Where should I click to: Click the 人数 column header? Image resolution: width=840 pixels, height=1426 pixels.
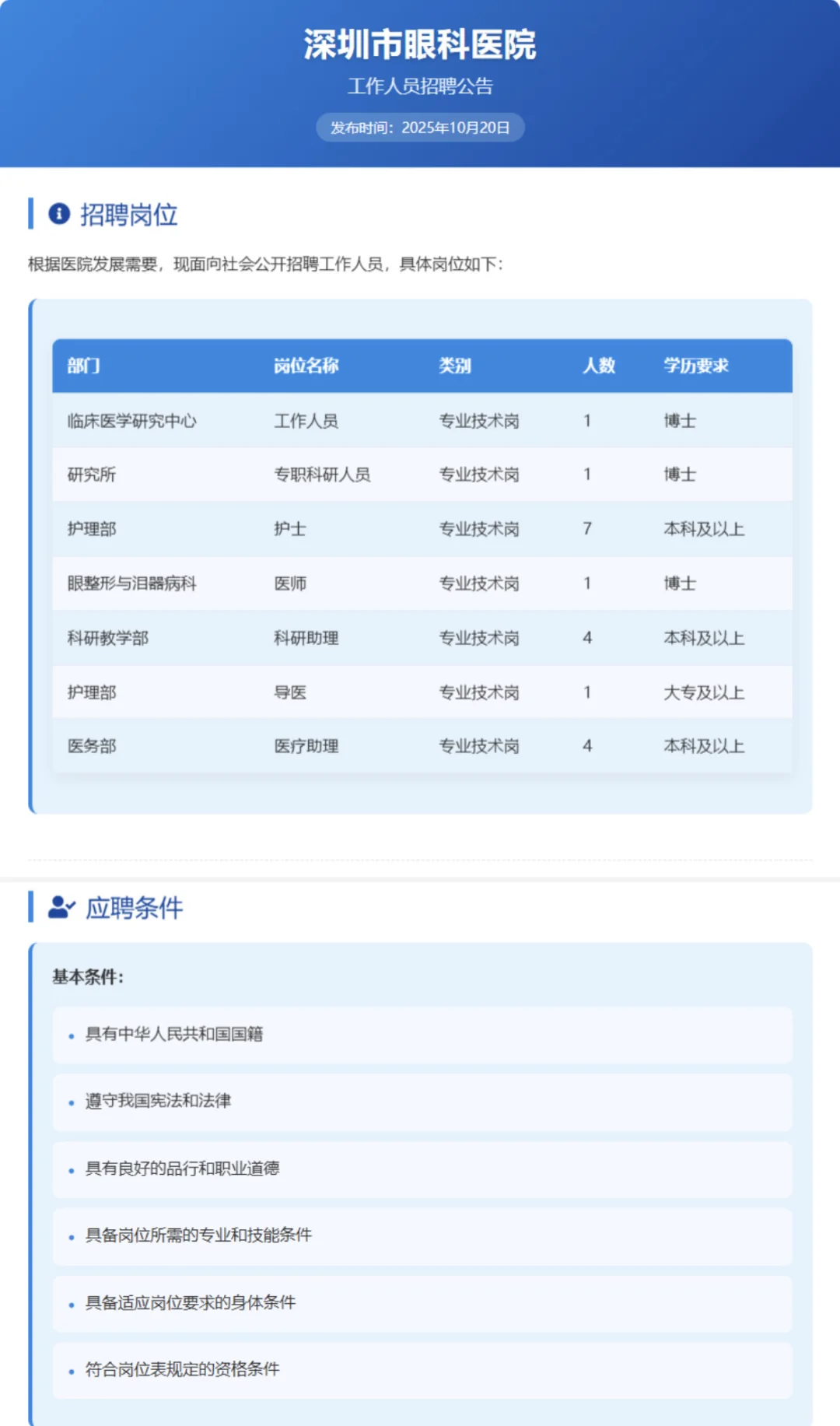[600, 366]
